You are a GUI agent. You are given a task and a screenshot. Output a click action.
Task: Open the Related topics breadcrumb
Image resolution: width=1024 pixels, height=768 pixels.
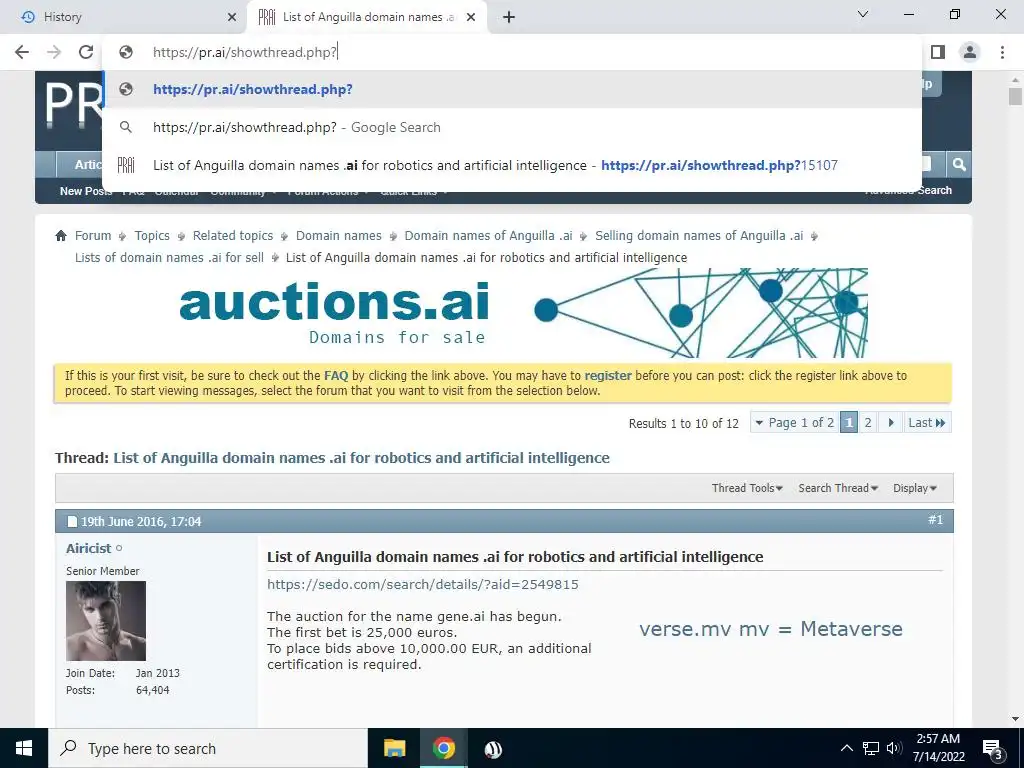click(232, 236)
